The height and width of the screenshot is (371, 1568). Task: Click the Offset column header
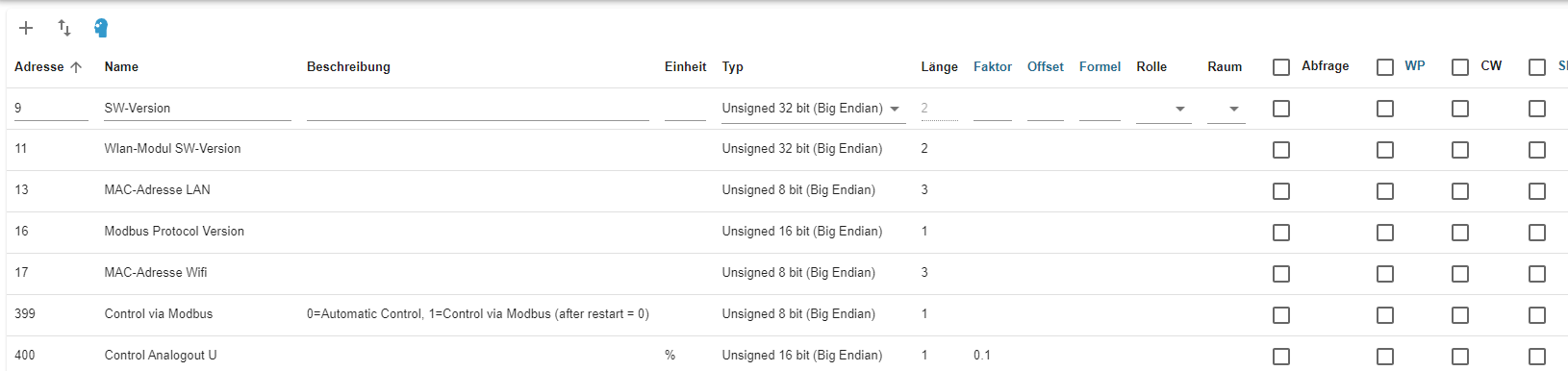point(1046,66)
